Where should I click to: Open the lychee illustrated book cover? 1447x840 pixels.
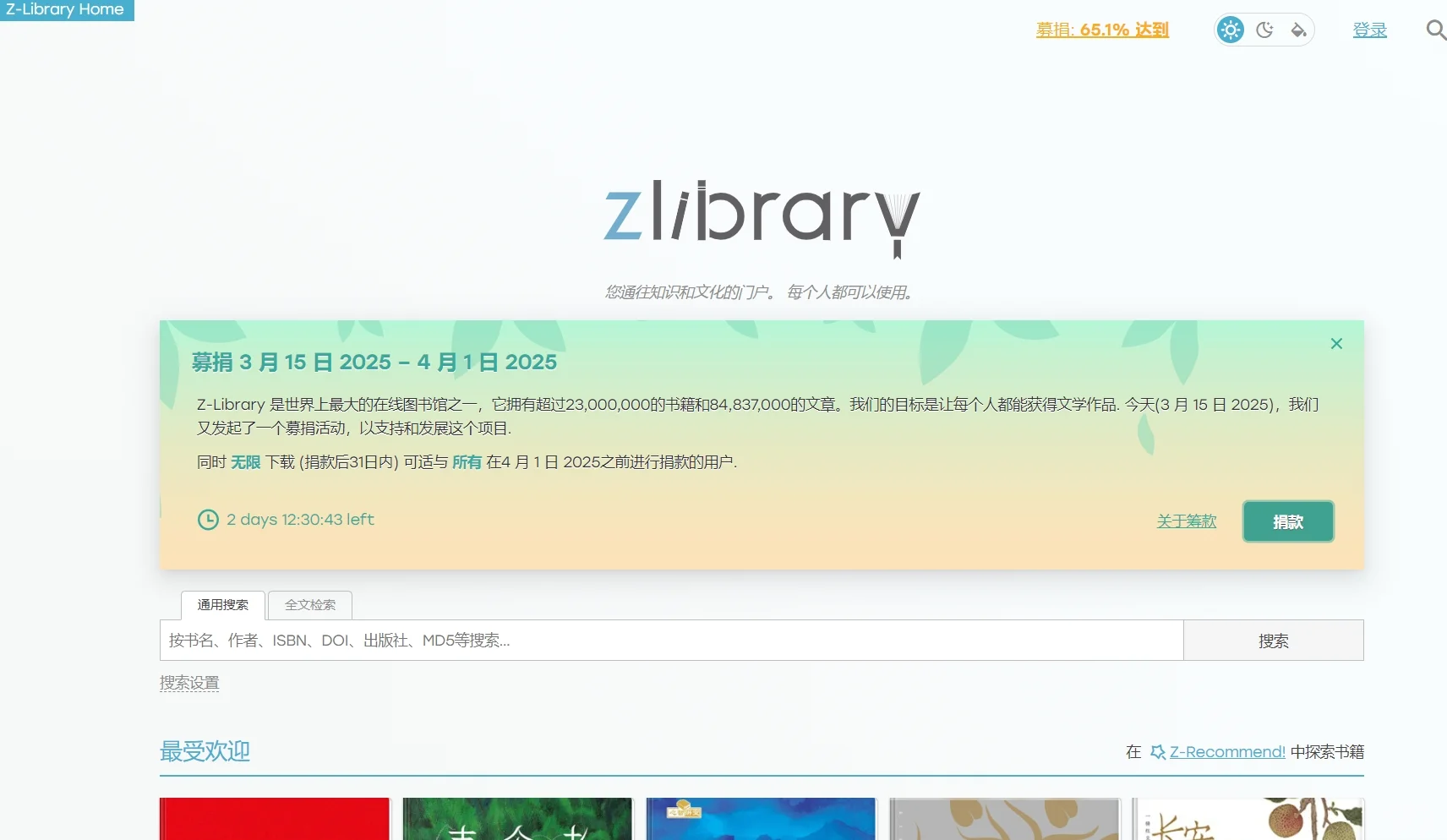(1248, 819)
